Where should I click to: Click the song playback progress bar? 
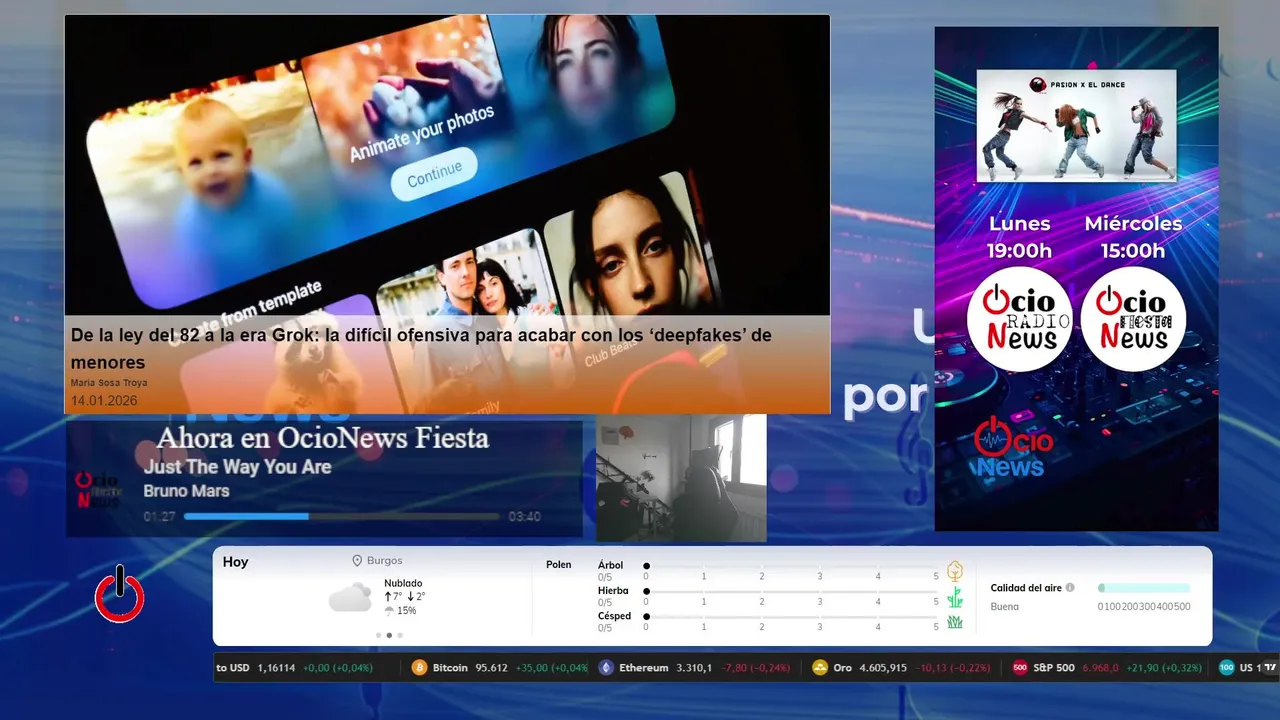(342, 517)
